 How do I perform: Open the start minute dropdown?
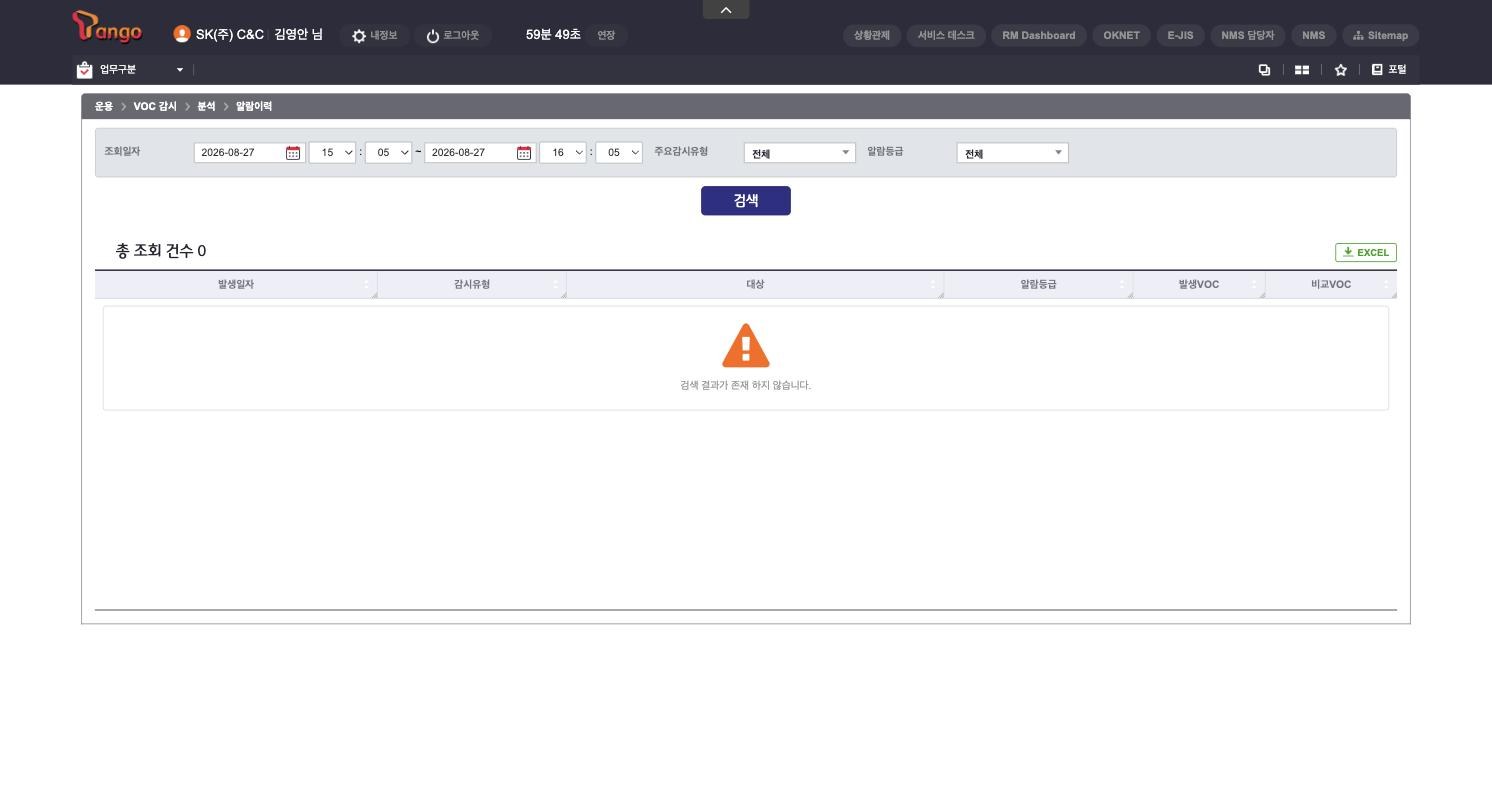click(389, 153)
